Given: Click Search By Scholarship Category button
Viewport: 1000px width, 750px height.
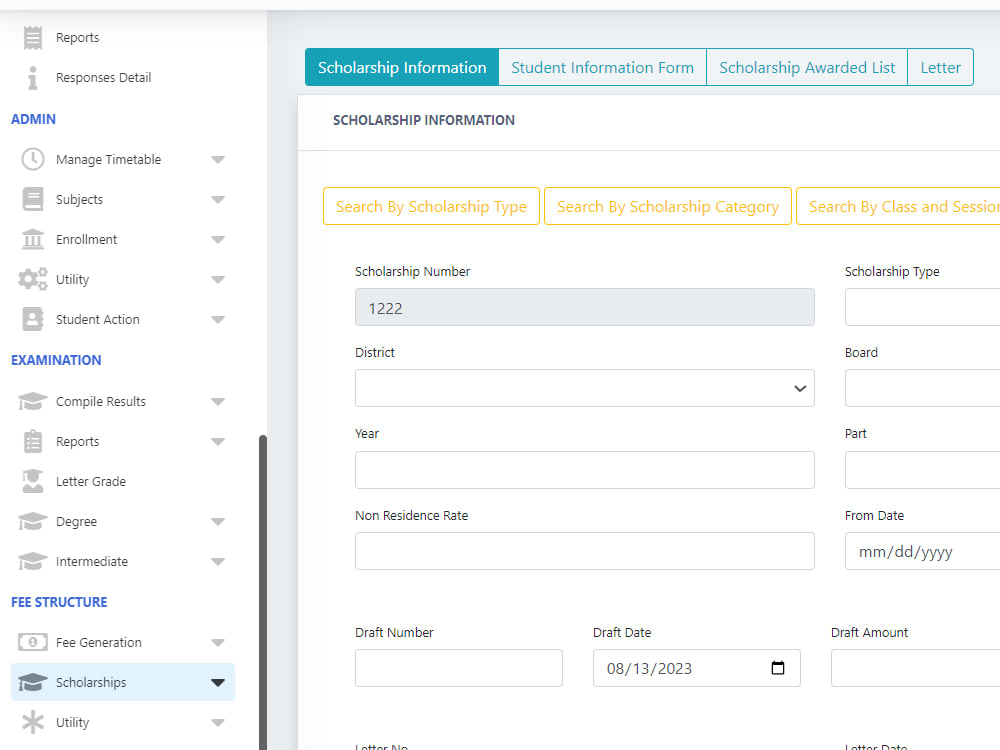Looking at the screenshot, I should [667, 206].
